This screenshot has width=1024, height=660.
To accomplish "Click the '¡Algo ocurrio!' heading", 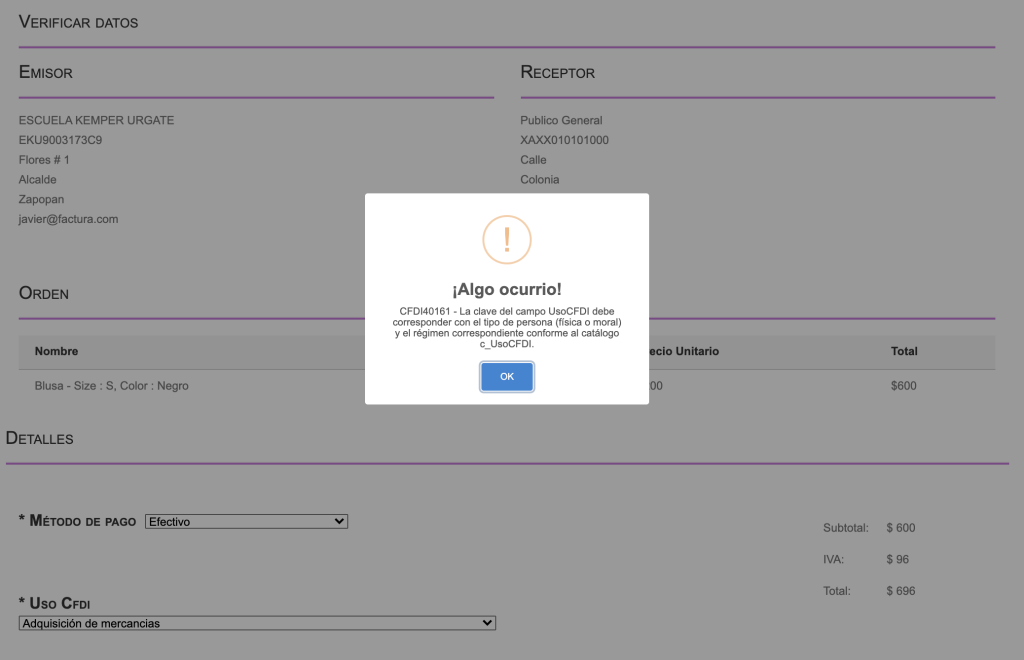I will click(507, 289).
